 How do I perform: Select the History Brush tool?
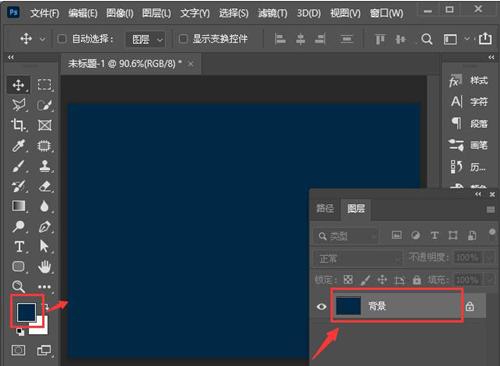(18, 186)
